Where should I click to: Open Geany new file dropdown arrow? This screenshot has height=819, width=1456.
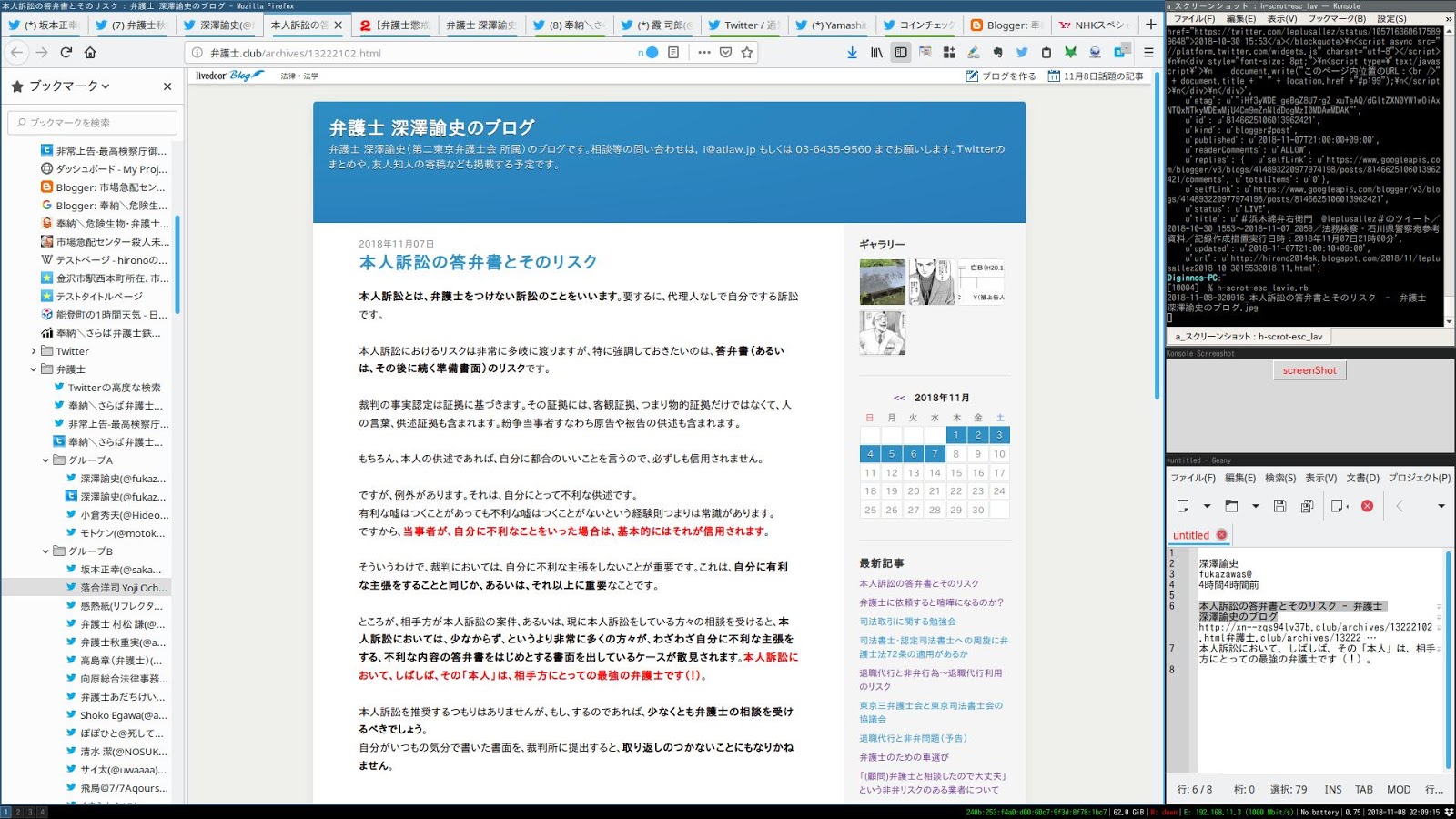(1207, 506)
